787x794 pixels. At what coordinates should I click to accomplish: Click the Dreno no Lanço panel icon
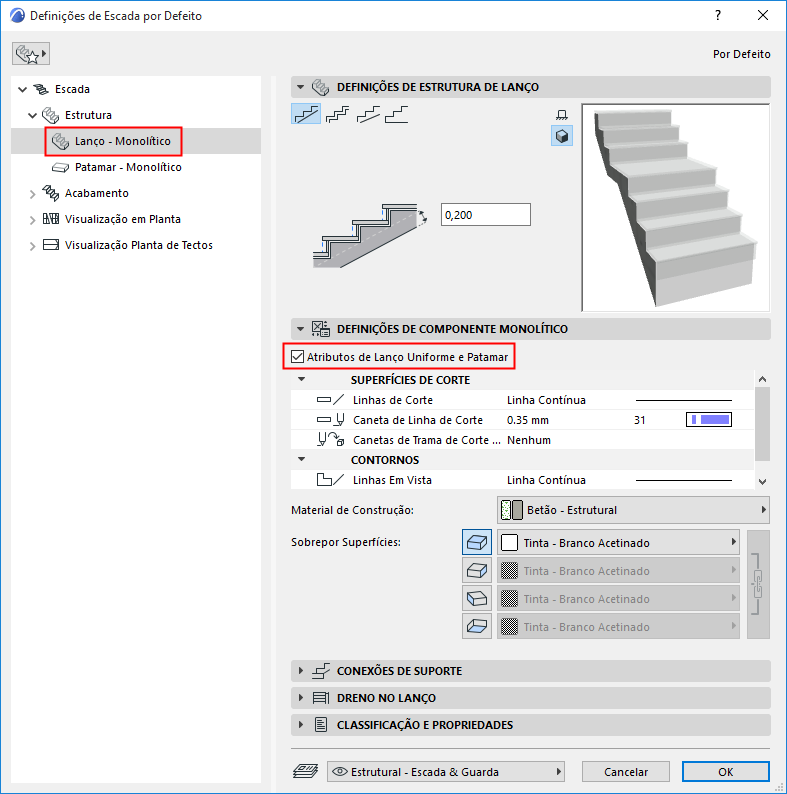[321, 698]
